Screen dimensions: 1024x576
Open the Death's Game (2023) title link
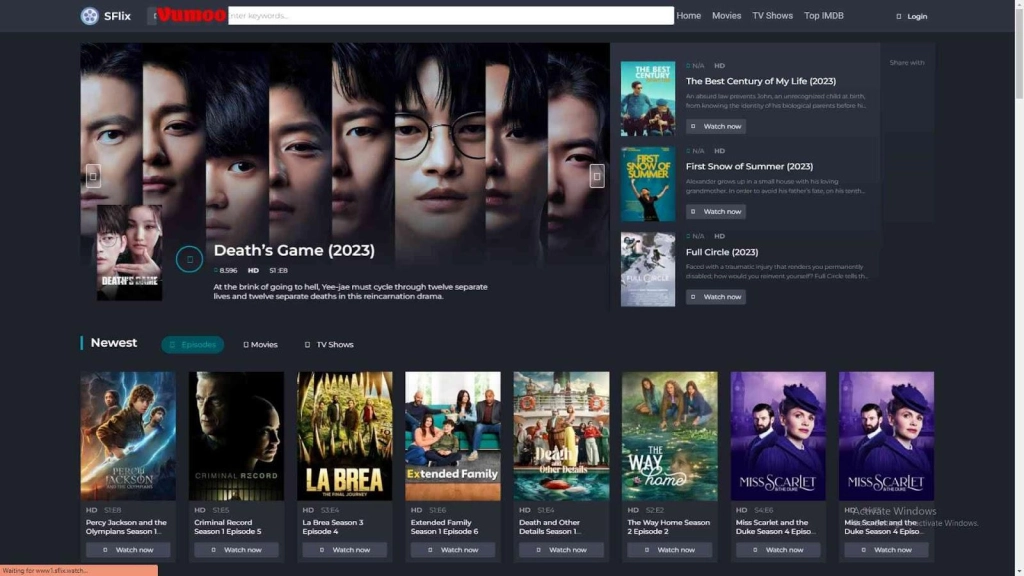point(294,250)
